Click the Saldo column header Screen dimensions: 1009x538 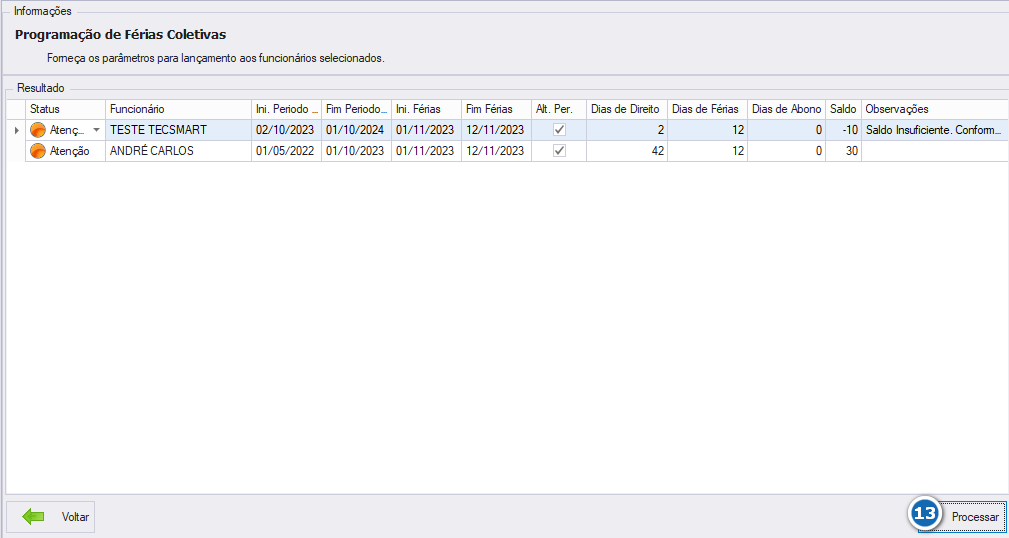843,109
